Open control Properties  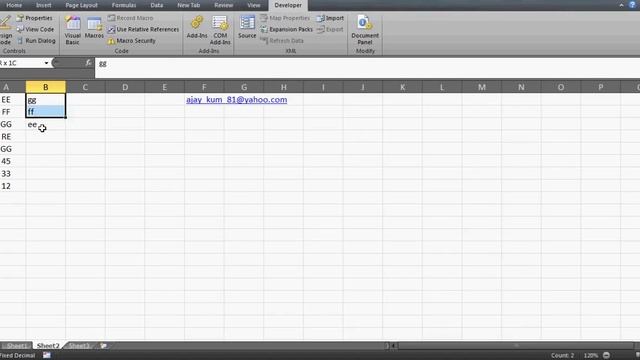[35, 18]
